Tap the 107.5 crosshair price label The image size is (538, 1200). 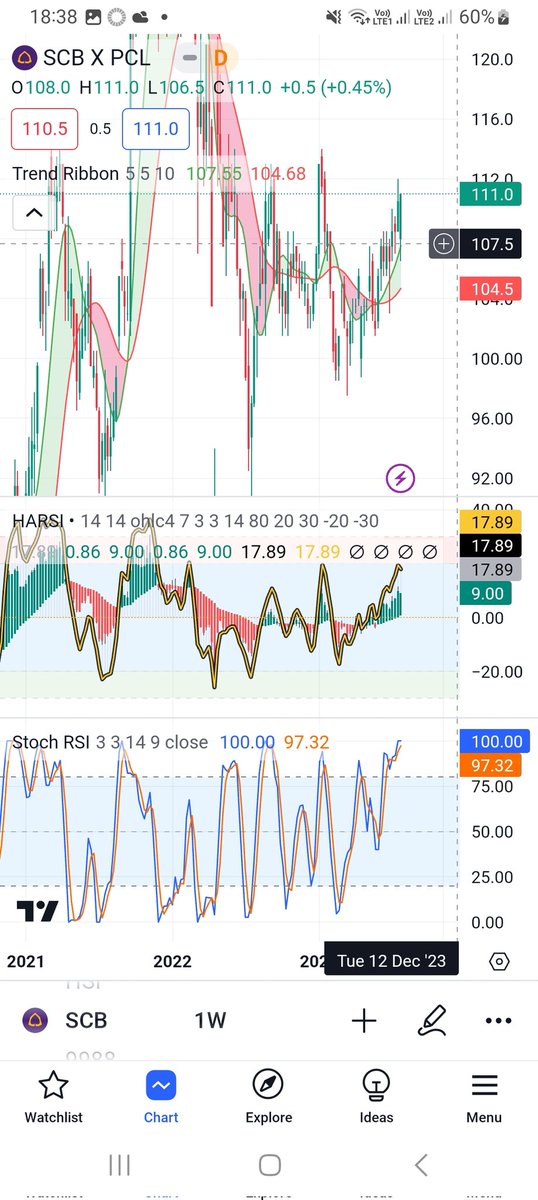[490, 243]
